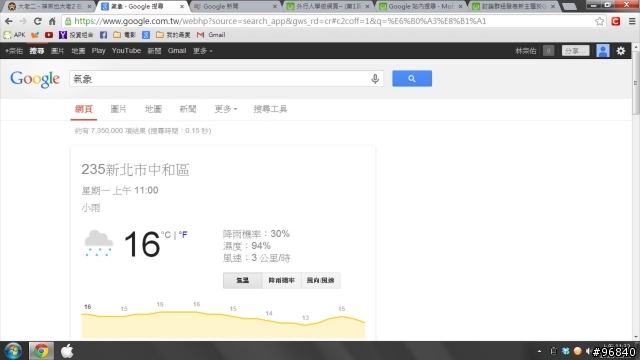Viewport: 640px width, 360px height.
Task: Open the Windows Start orb
Action: [x=13, y=351]
